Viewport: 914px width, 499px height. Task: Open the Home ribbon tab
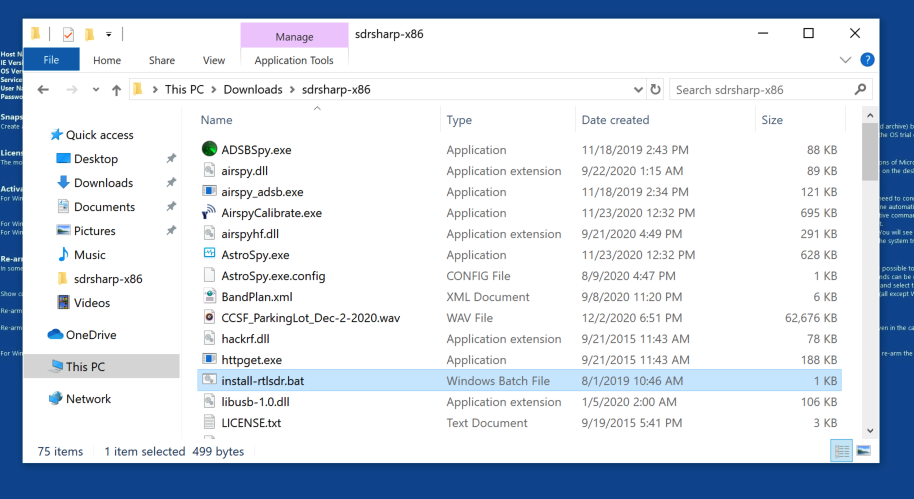coord(107,60)
